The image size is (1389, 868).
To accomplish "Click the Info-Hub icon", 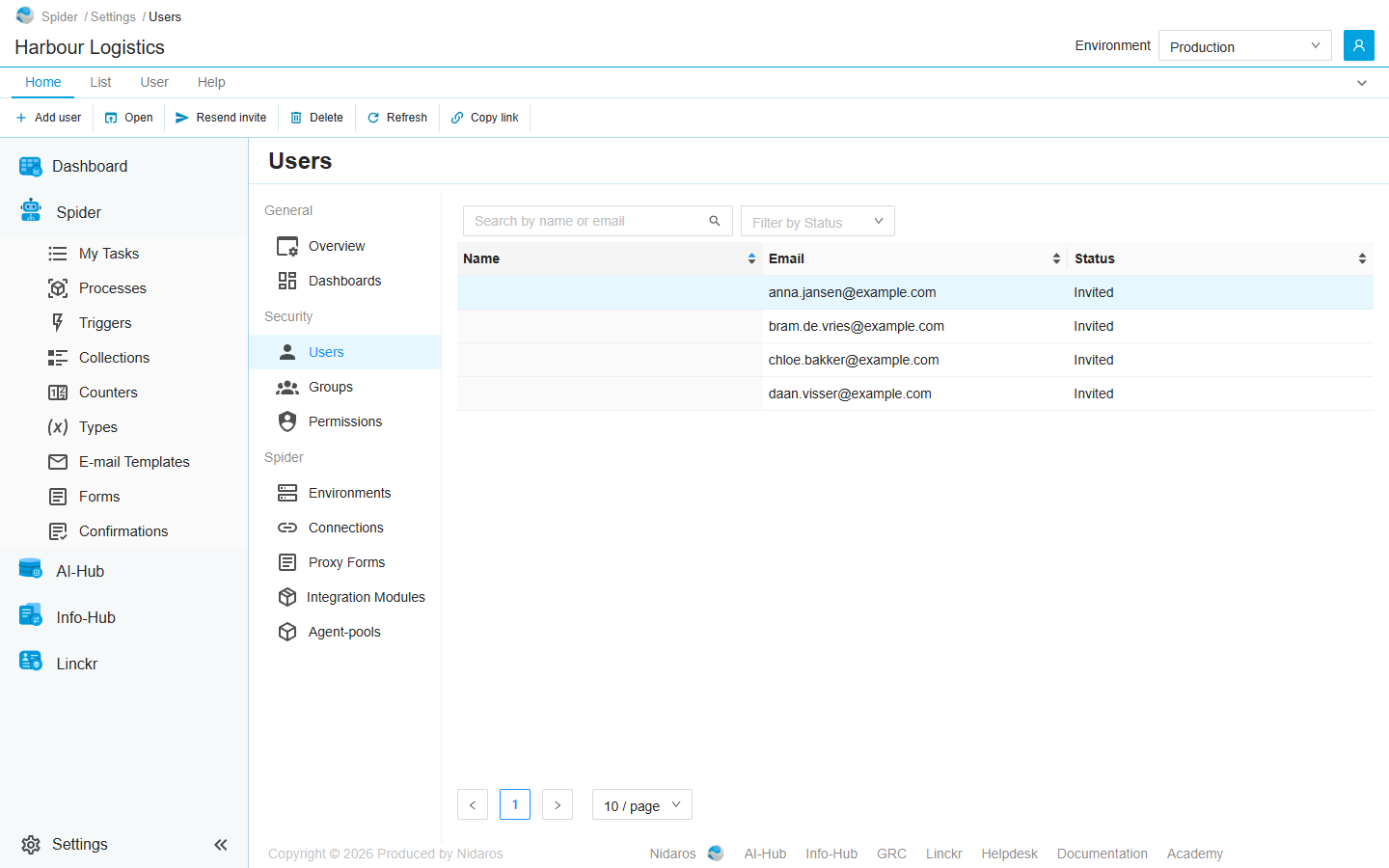I will pos(31,615).
